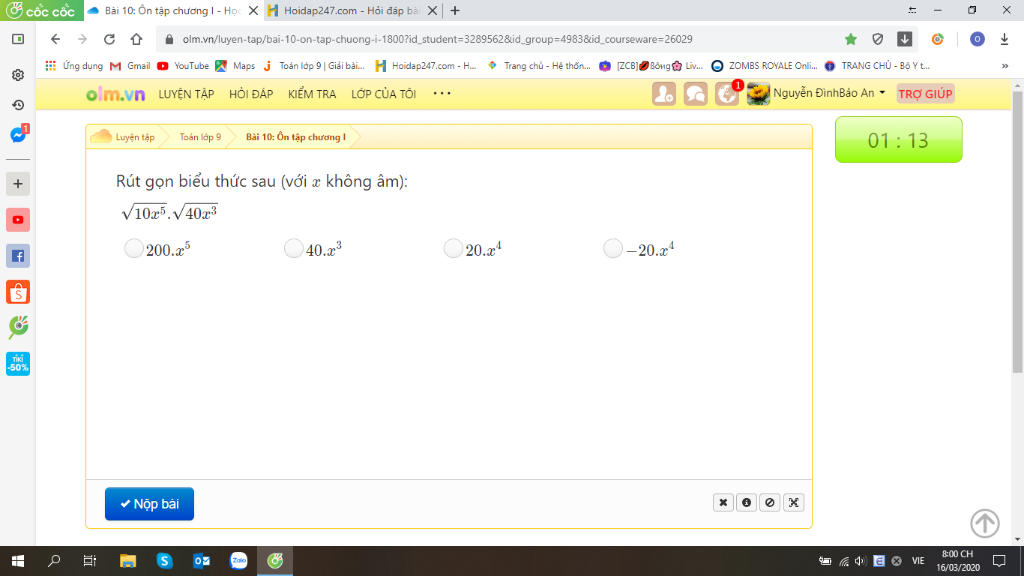The image size is (1024, 576).
Task: Open the LỚP CỦA TÔI menu
Action: [383, 94]
